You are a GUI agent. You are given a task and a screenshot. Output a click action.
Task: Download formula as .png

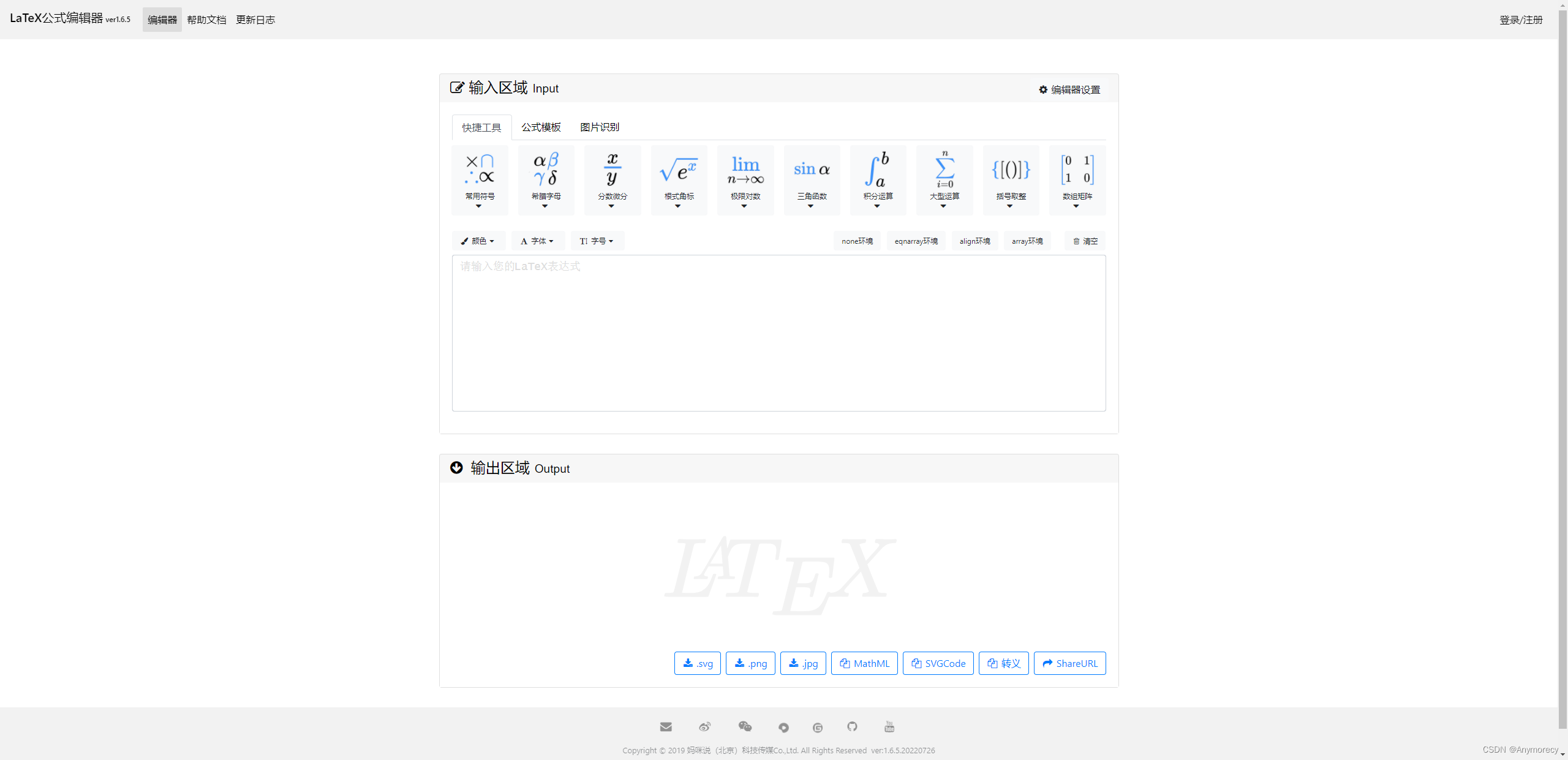pos(750,663)
